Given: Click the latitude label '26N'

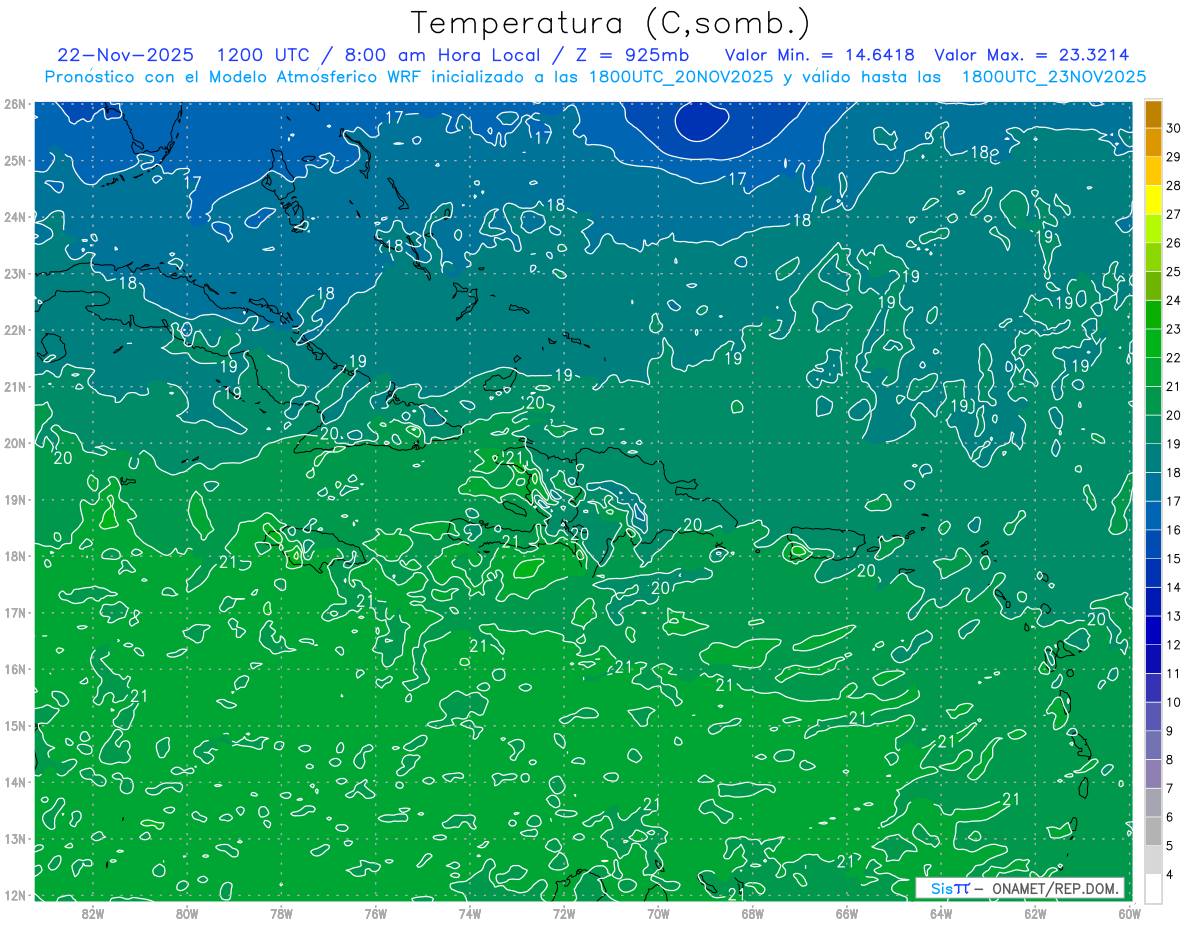Looking at the screenshot, I should pos(14,104).
